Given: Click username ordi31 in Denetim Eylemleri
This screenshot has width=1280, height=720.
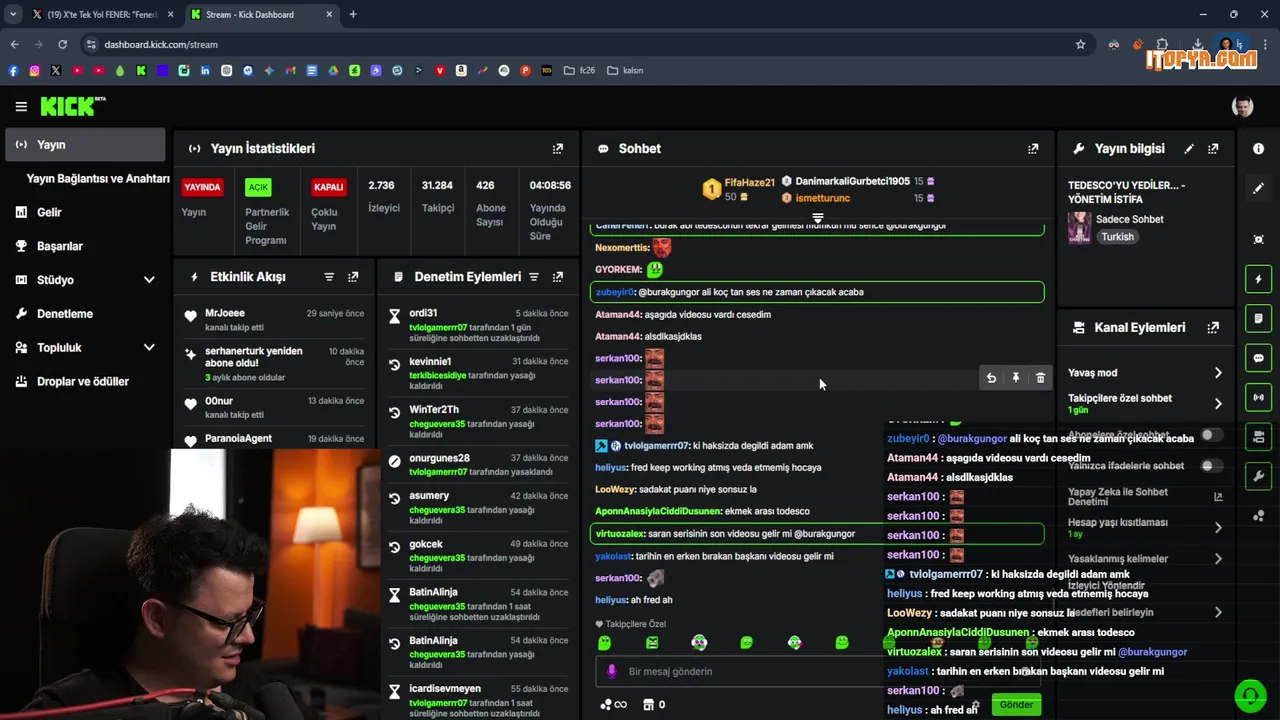Looking at the screenshot, I should coord(423,313).
